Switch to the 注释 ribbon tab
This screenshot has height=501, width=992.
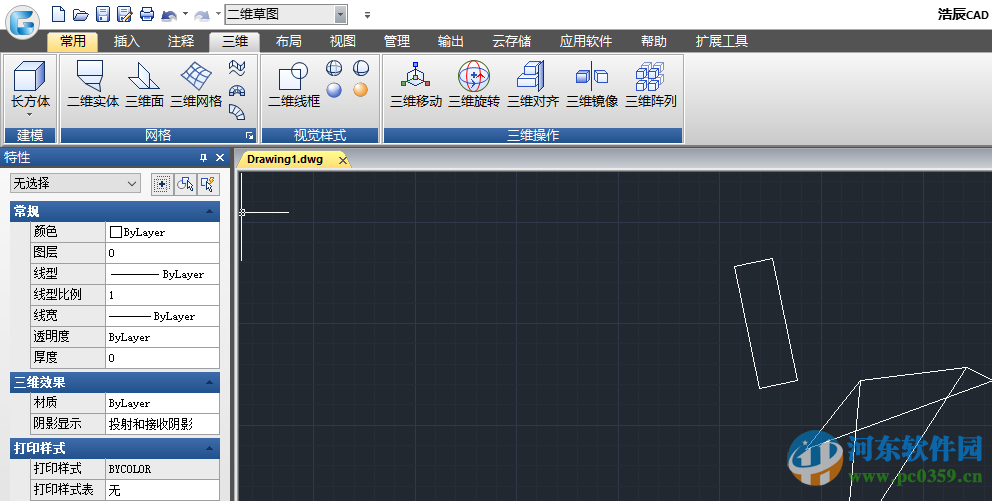(x=180, y=42)
